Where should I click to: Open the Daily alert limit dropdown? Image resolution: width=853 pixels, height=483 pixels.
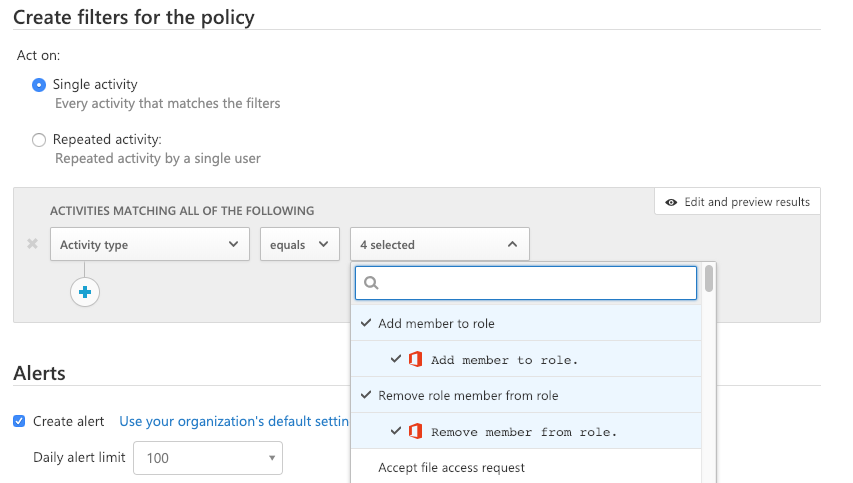[208, 458]
